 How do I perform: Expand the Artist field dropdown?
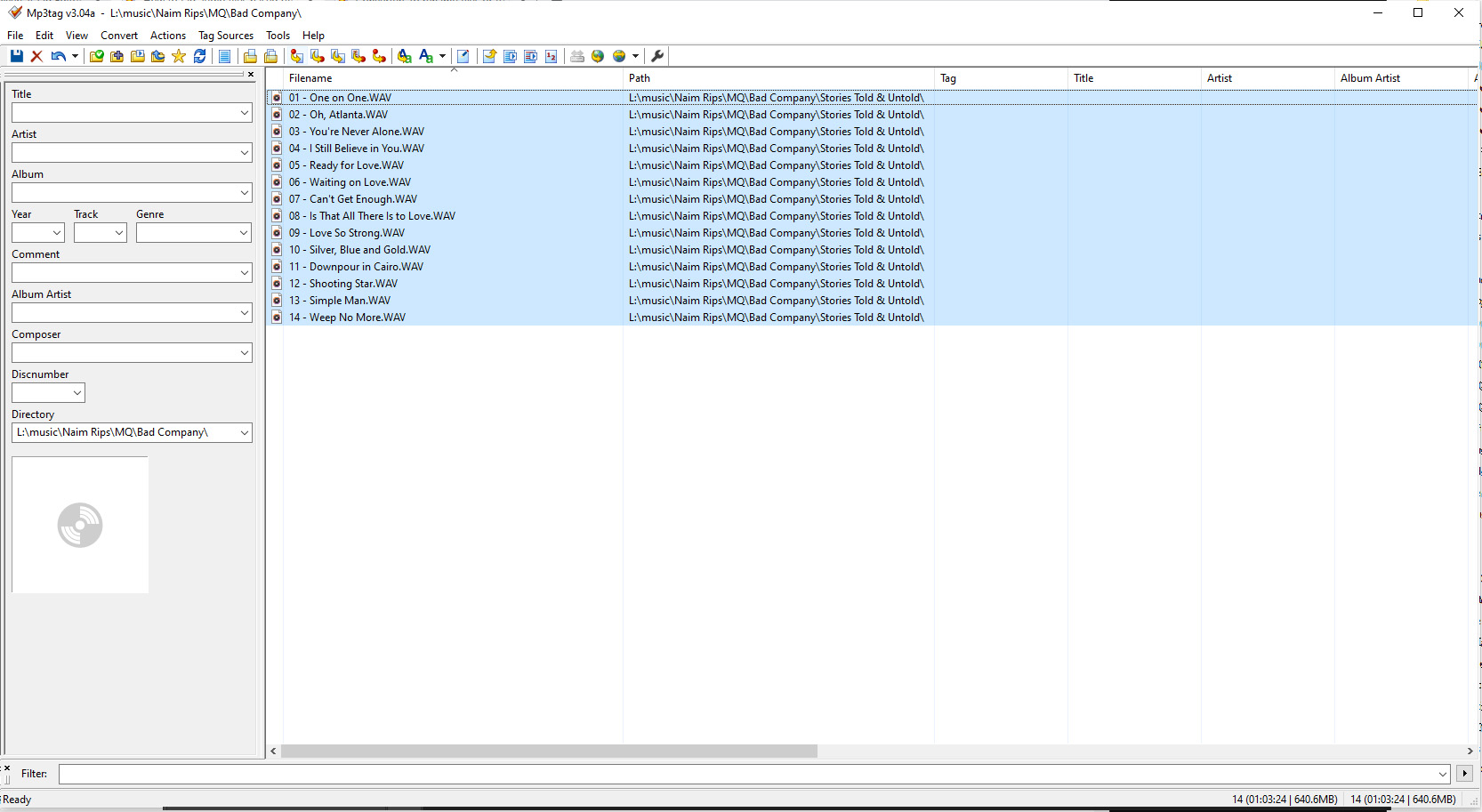pos(245,153)
